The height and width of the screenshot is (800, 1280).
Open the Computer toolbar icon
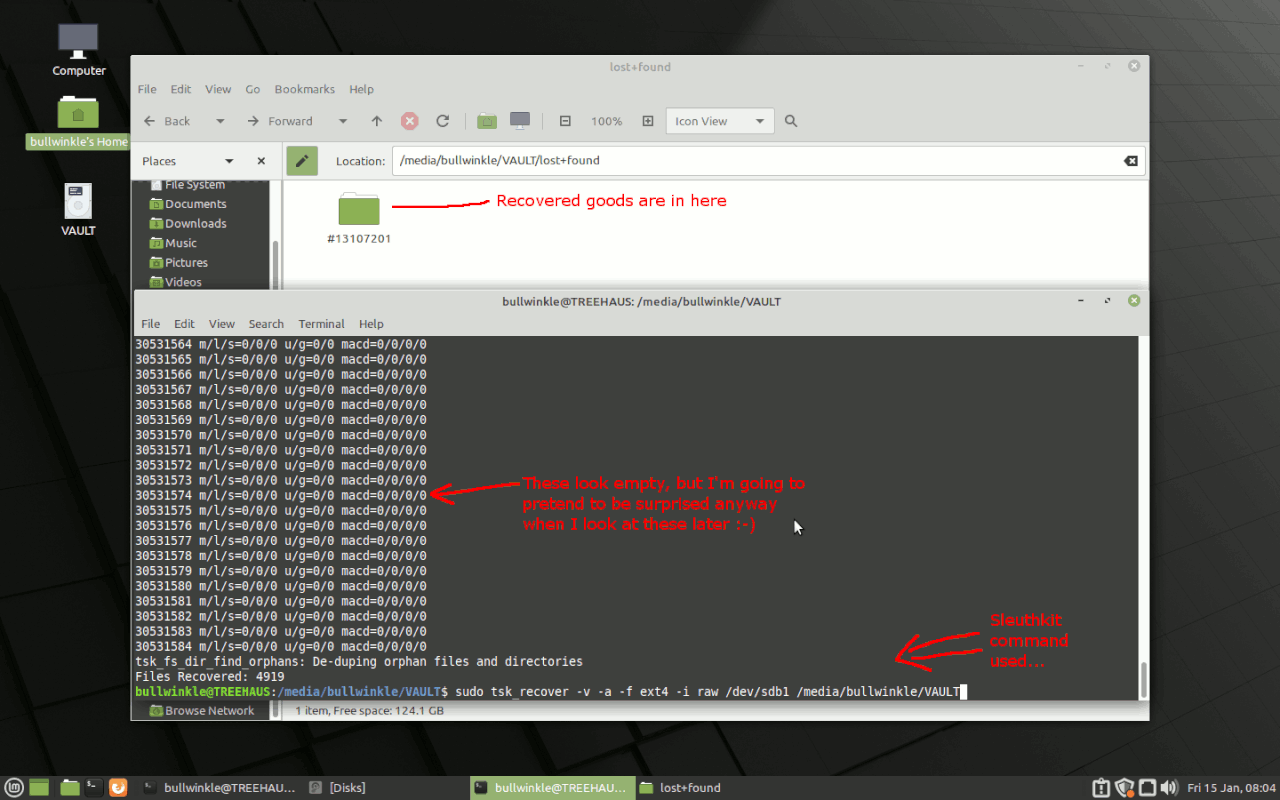pos(520,121)
